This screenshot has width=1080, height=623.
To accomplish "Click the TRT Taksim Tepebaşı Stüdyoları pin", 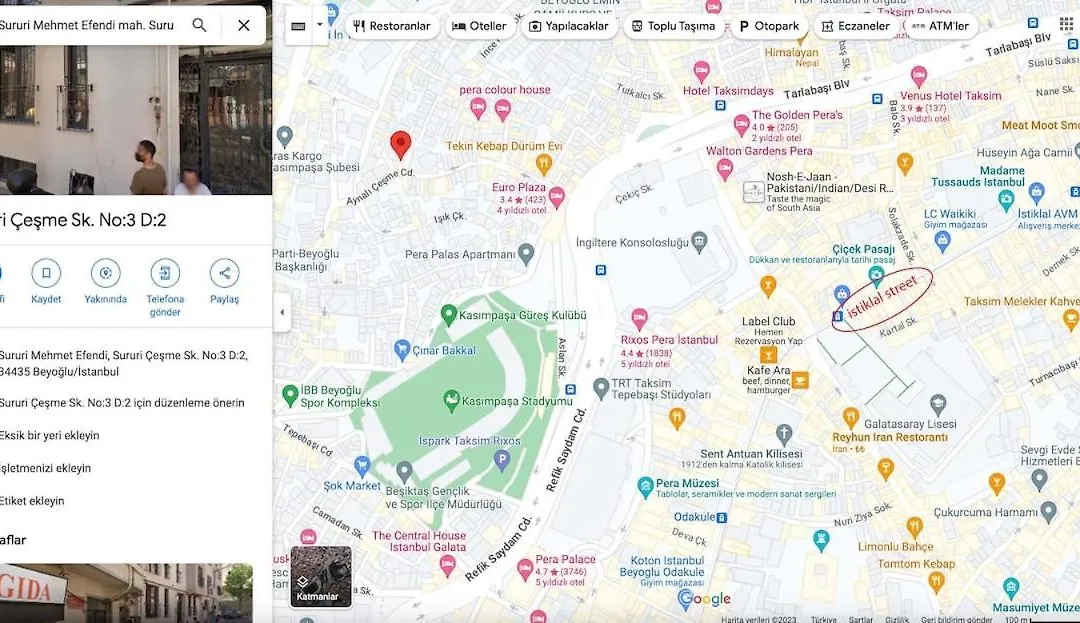I will (601, 389).
